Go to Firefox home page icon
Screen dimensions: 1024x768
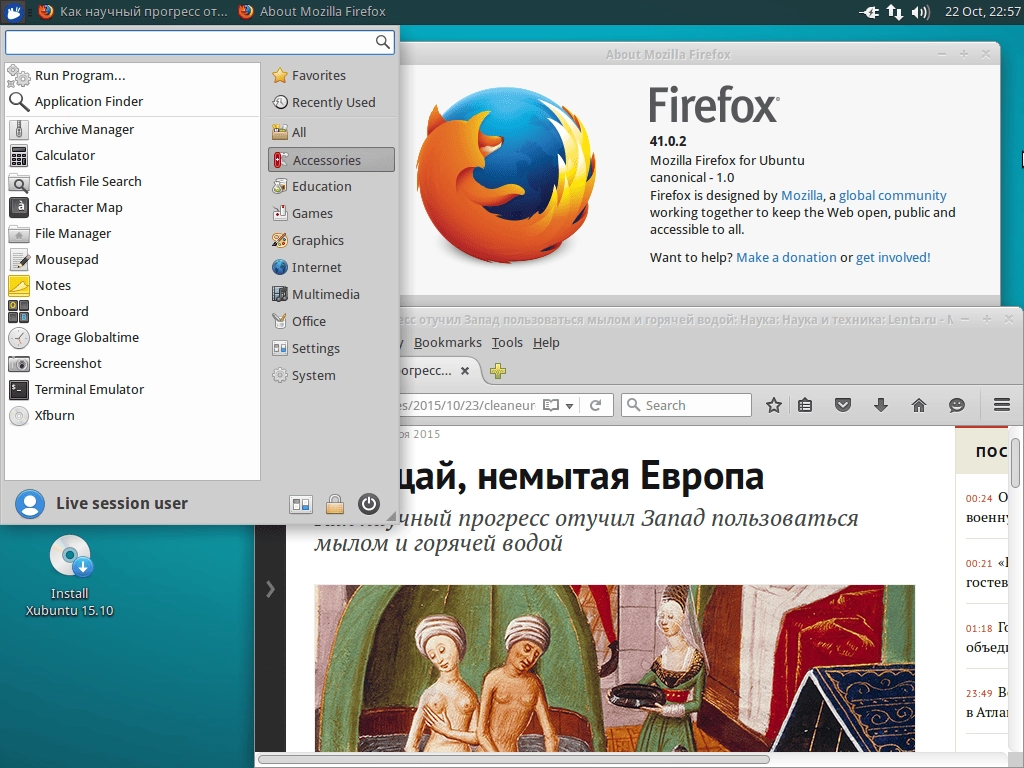919,406
